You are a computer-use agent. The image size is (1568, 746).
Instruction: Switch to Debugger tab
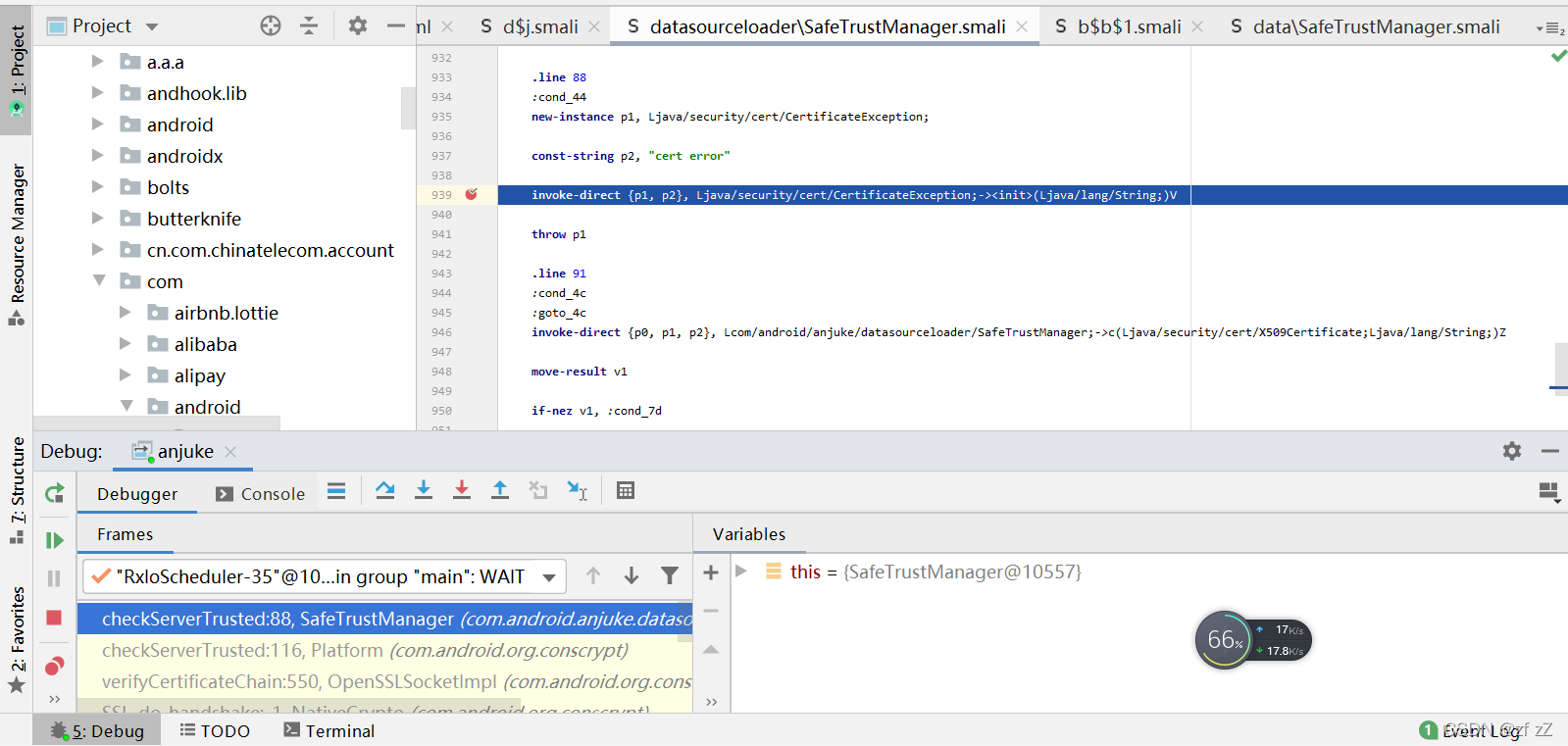pos(137,494)
